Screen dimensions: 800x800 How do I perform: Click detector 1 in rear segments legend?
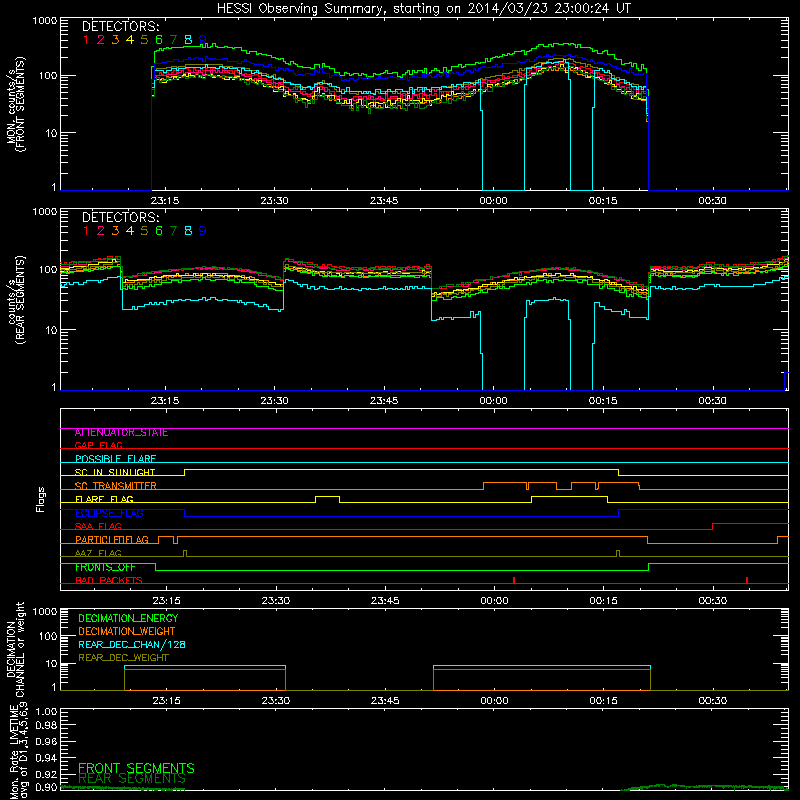point(86,231)
